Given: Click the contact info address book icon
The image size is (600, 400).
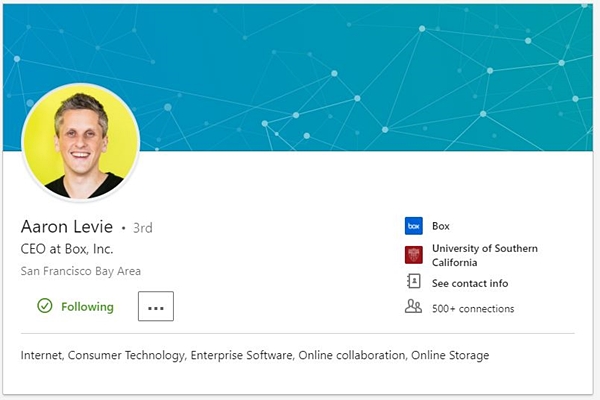Looking at the screenshot, I should [414, 281].
